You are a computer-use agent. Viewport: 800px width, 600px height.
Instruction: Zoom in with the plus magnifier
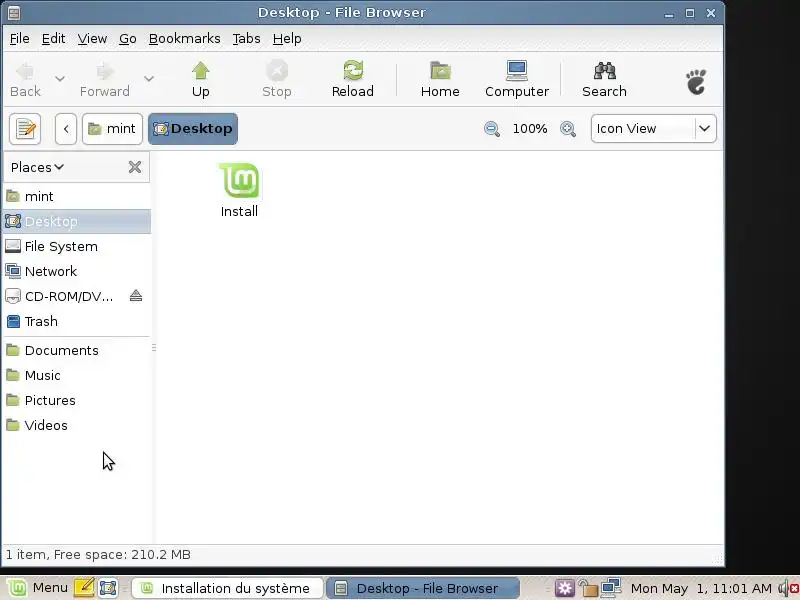coord(568,129)
